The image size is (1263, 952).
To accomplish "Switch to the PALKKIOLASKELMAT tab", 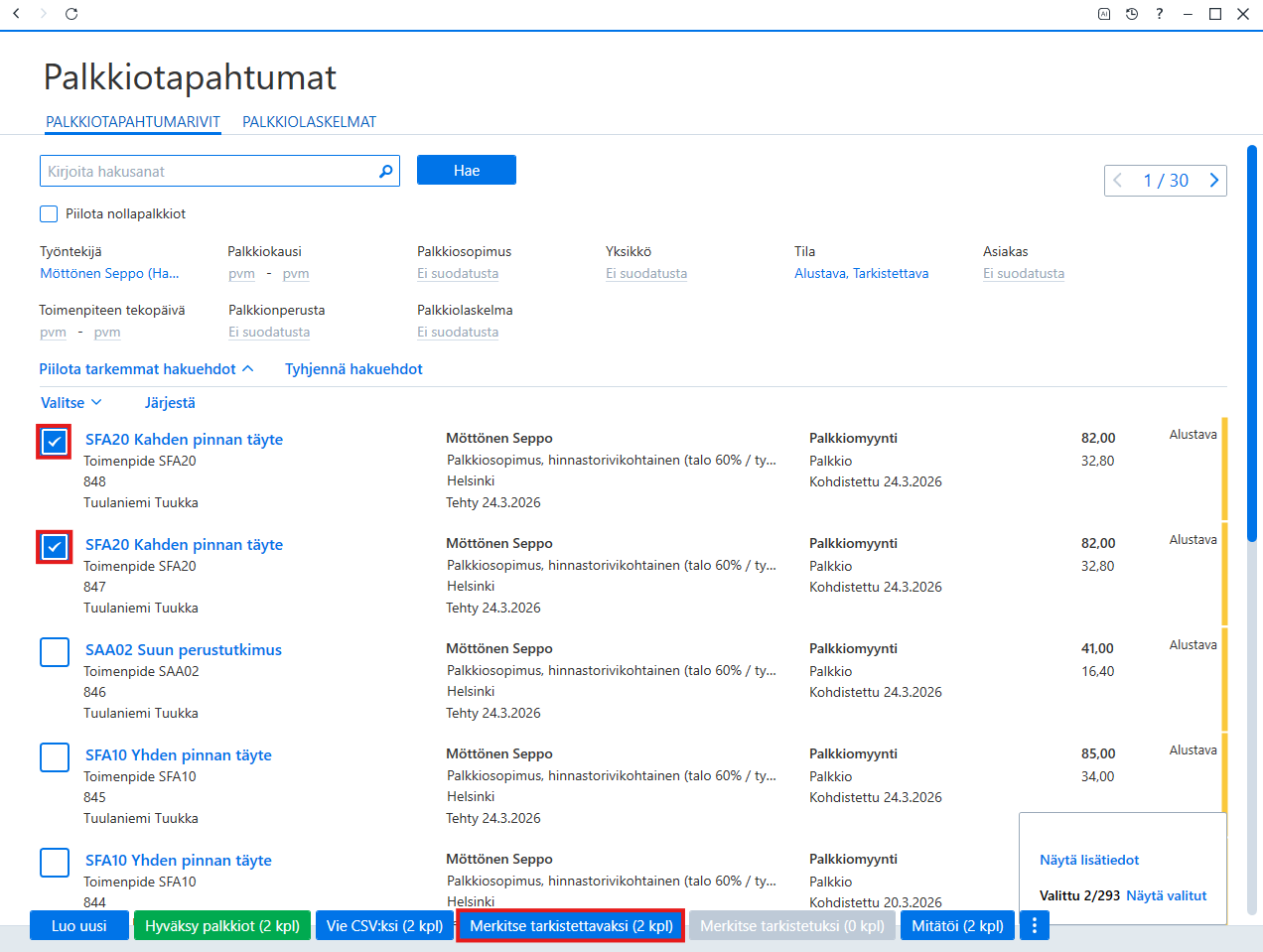I will pos(309,122).
